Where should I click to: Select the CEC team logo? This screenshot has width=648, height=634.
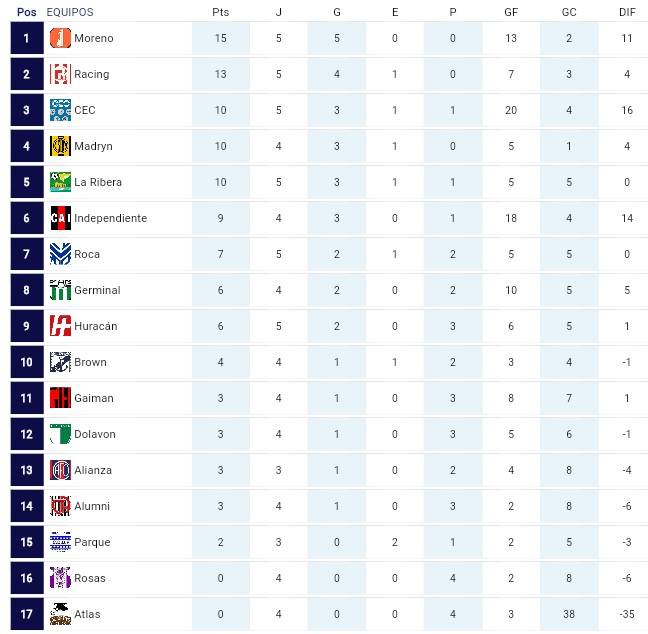coord(60,110)
